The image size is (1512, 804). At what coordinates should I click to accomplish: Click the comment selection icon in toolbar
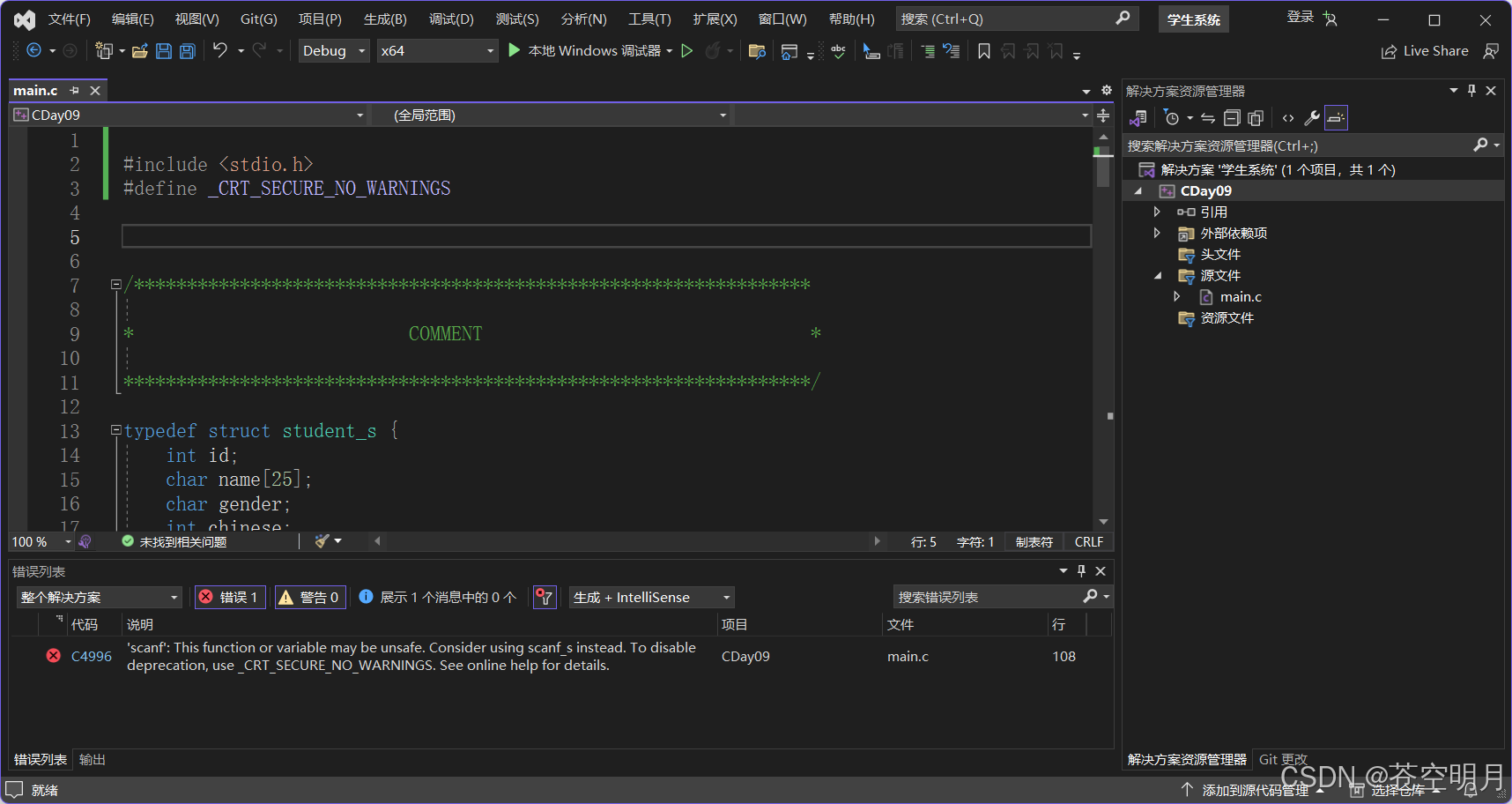coord(927,51)
